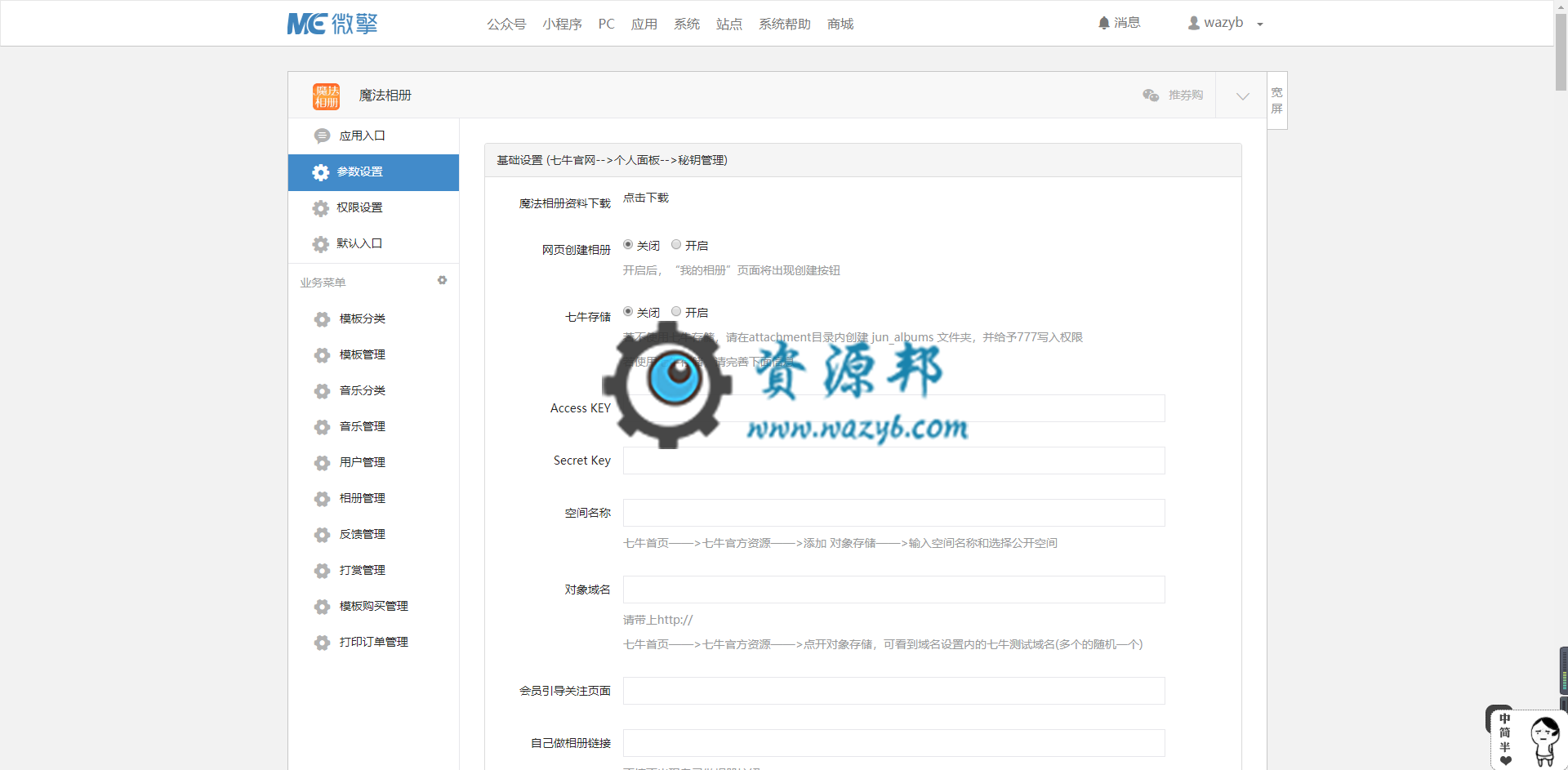Viewport: 1568px width, 770px height.
Task: Select 开启 for 网页创建相册
Action: [x=676, y=244]
